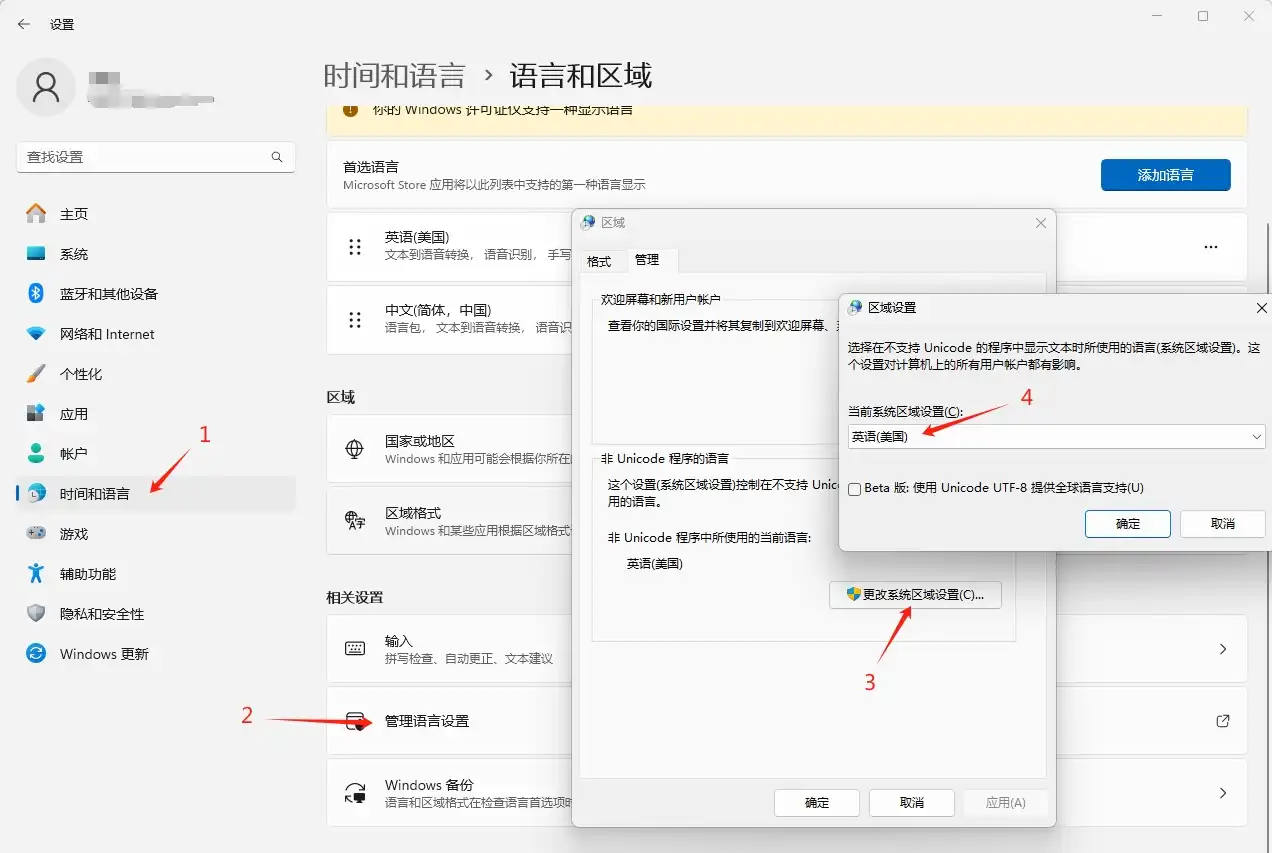Click the 区域格式 row icon
Screen dimensions: 1272x853
click(x=354, y=520)
